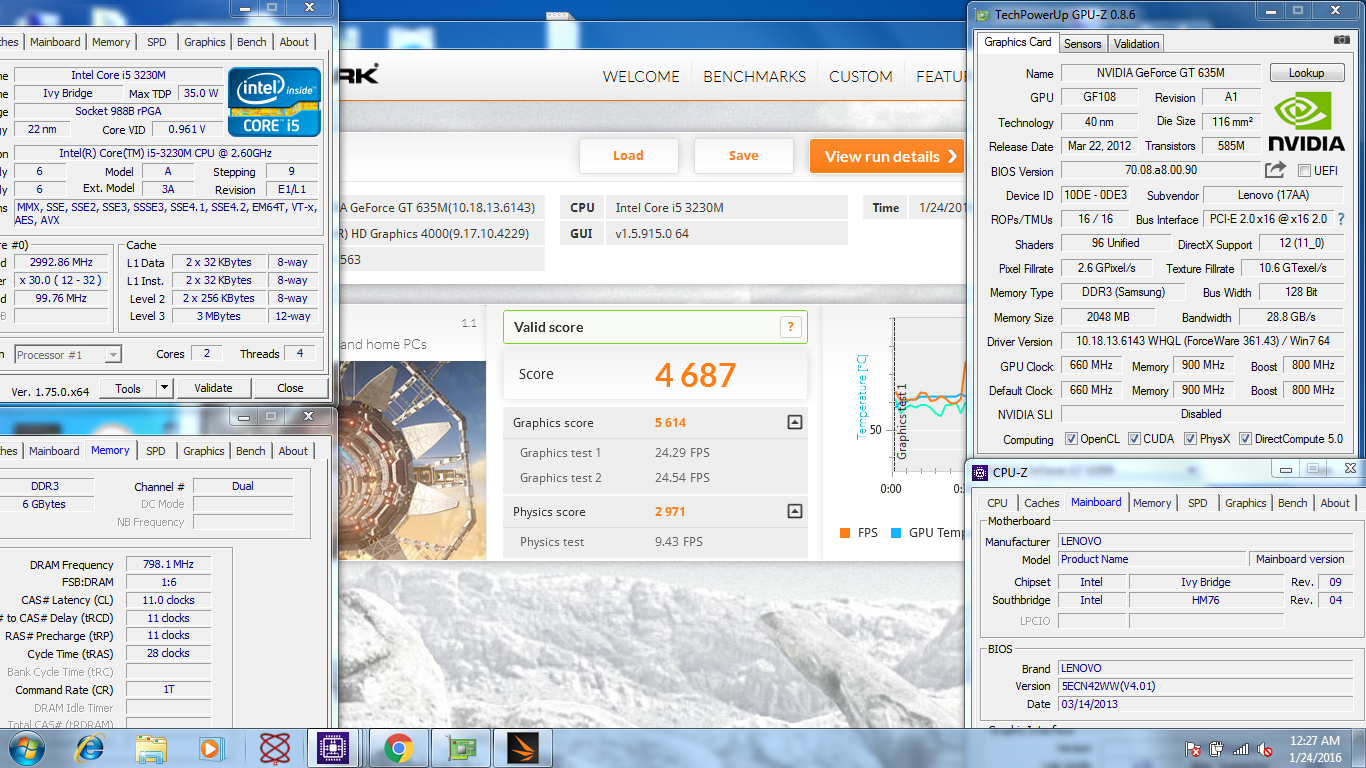Open BENCHMARKS in 3DMark navigation
The width and height of the screenshot is (1366, 768).
[x=754, y=76]
